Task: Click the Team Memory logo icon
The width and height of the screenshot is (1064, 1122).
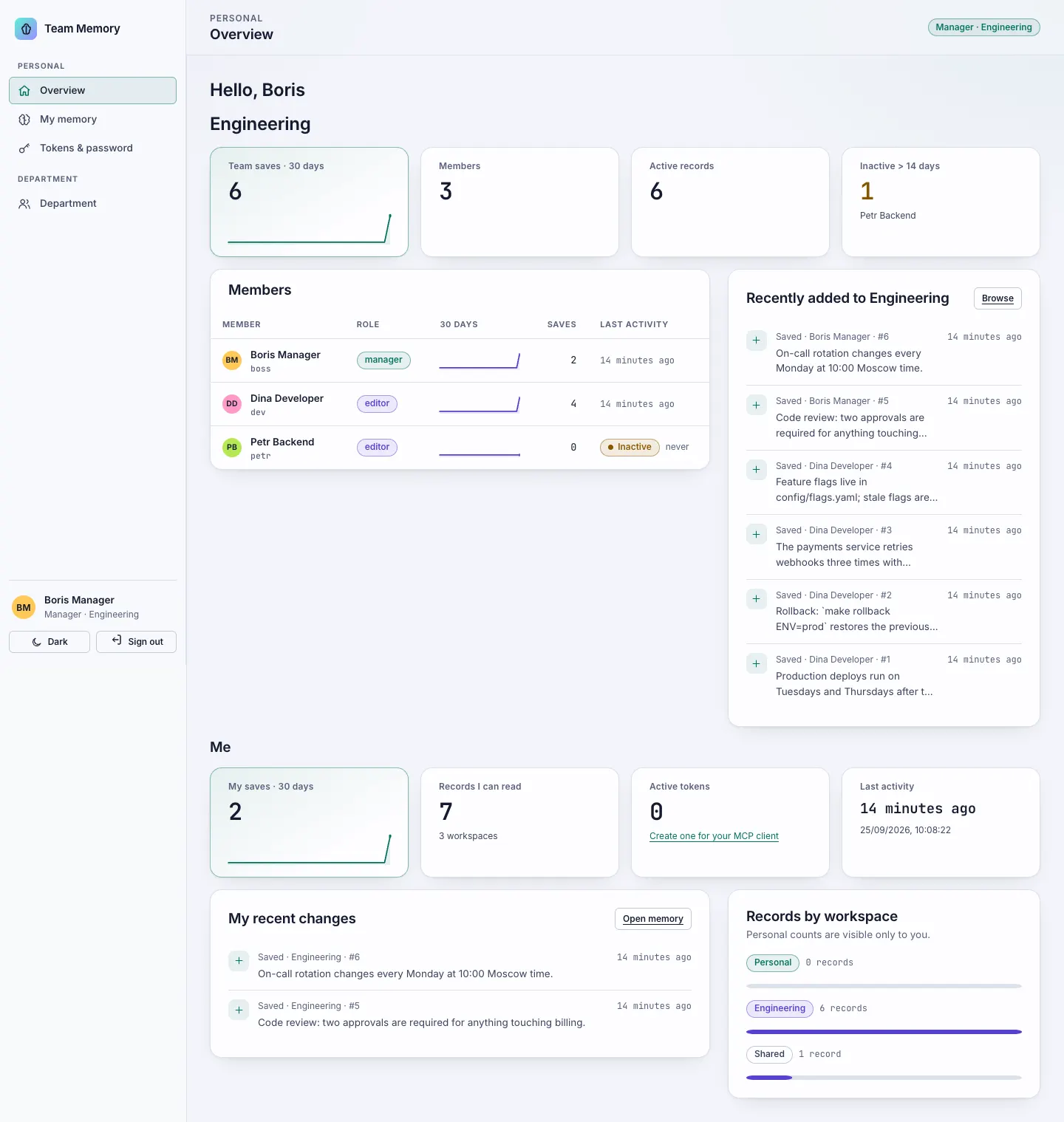Action: point(26,29)
